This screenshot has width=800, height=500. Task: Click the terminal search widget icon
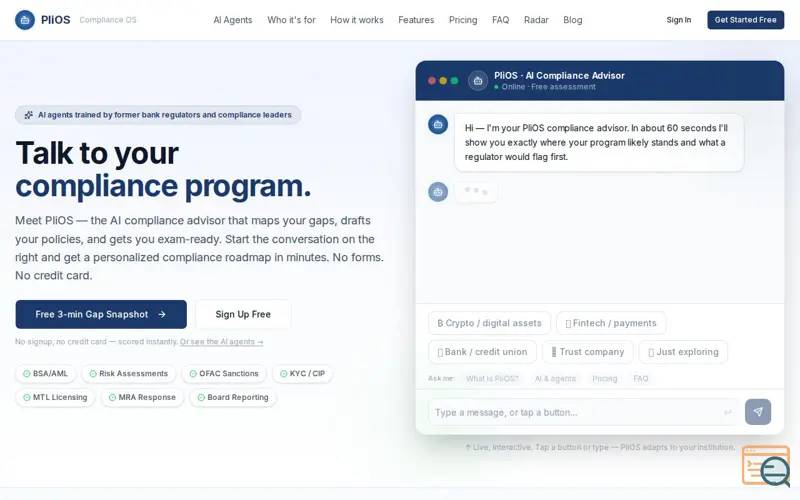(x=766, y=466)
